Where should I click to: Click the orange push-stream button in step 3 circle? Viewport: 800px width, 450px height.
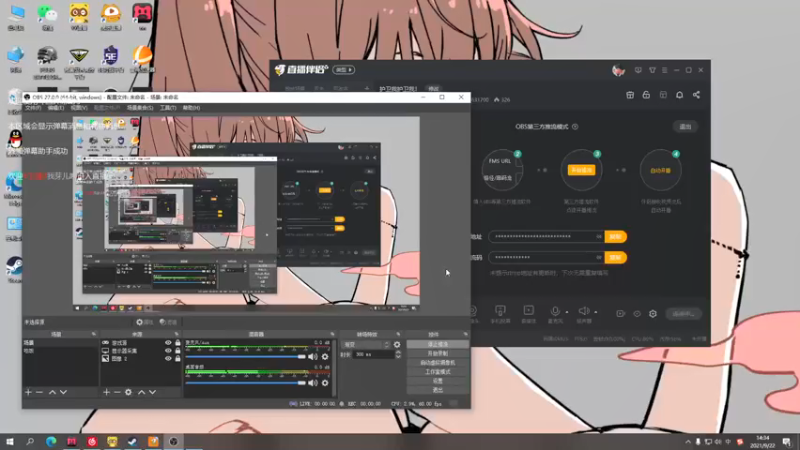581,170
